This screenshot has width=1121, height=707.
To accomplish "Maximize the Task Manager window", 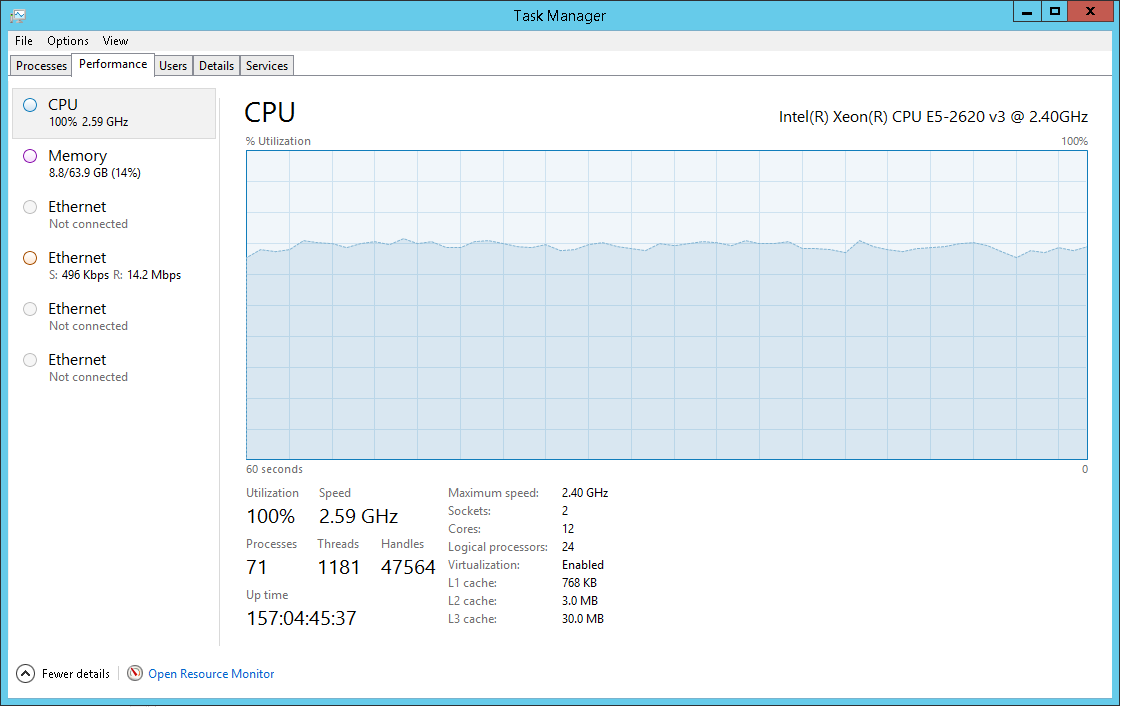I will pos(1055,12).
